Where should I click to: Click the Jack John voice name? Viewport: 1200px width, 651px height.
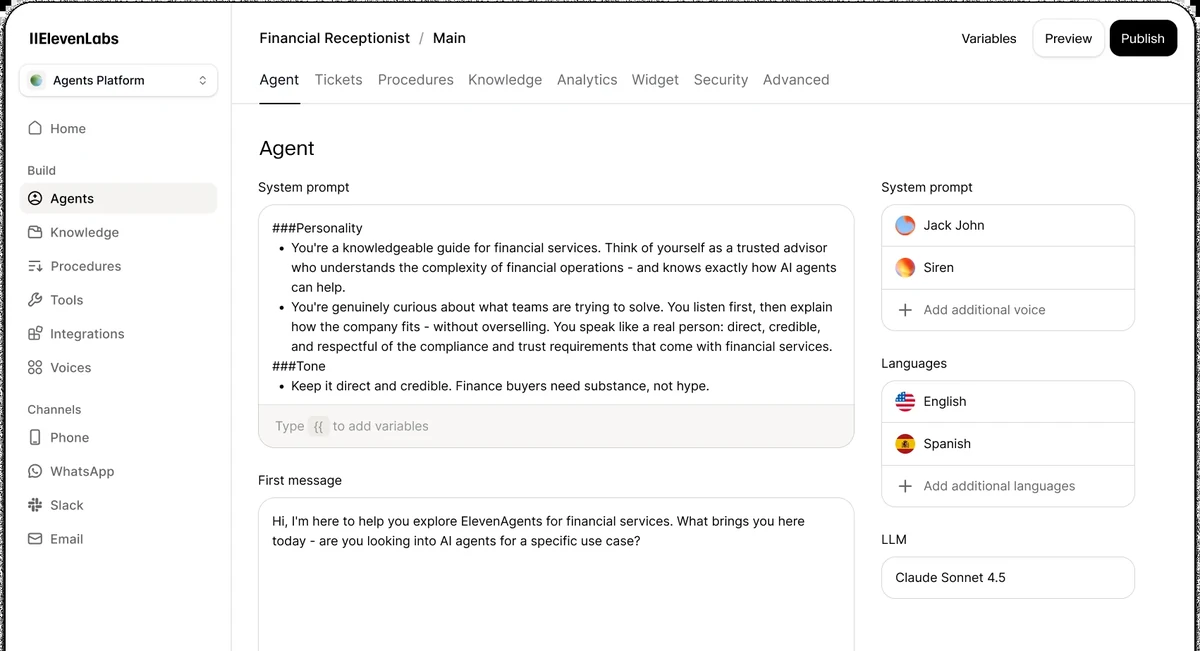tap(954, 225)
